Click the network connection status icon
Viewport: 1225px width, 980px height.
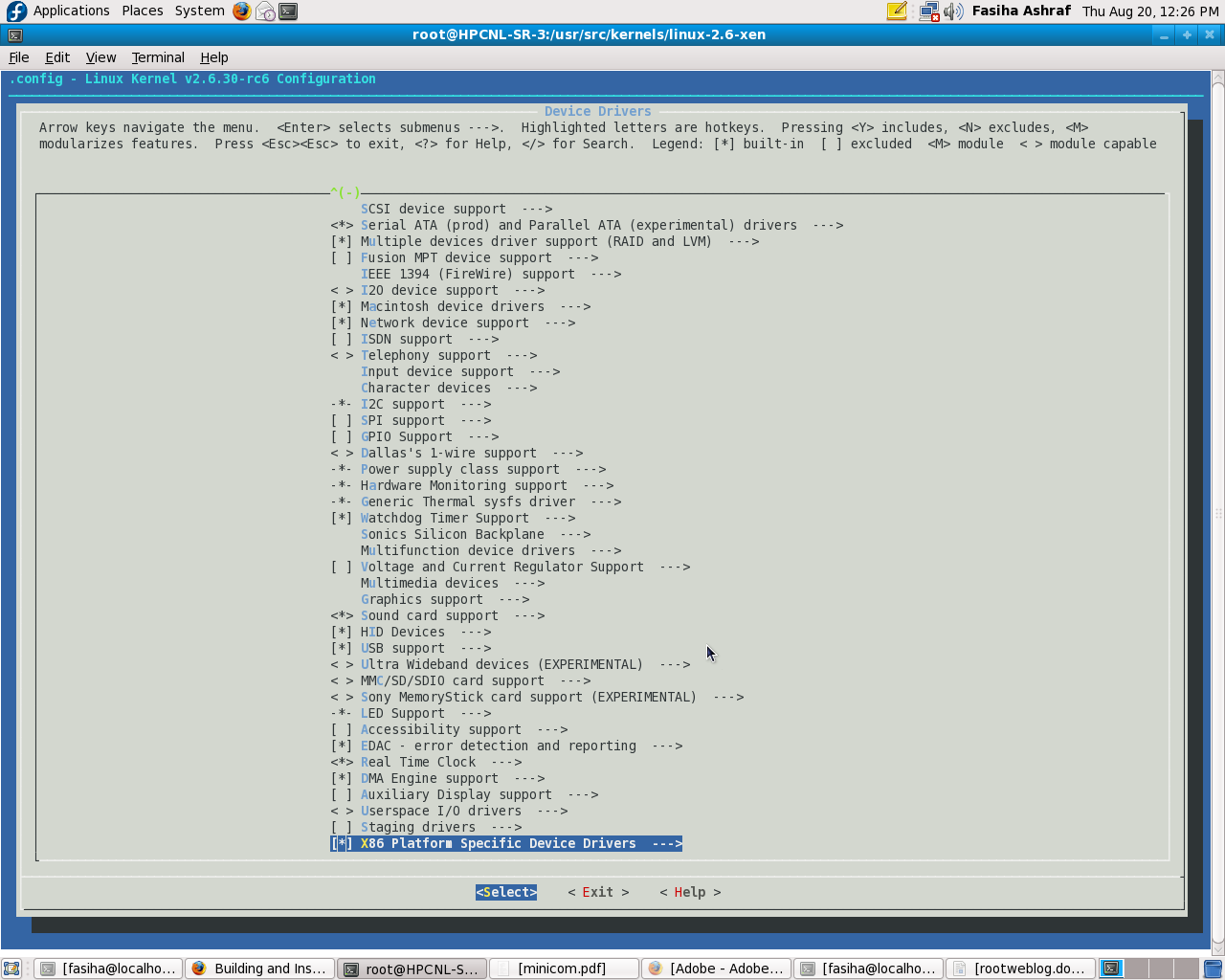(928, 11)
